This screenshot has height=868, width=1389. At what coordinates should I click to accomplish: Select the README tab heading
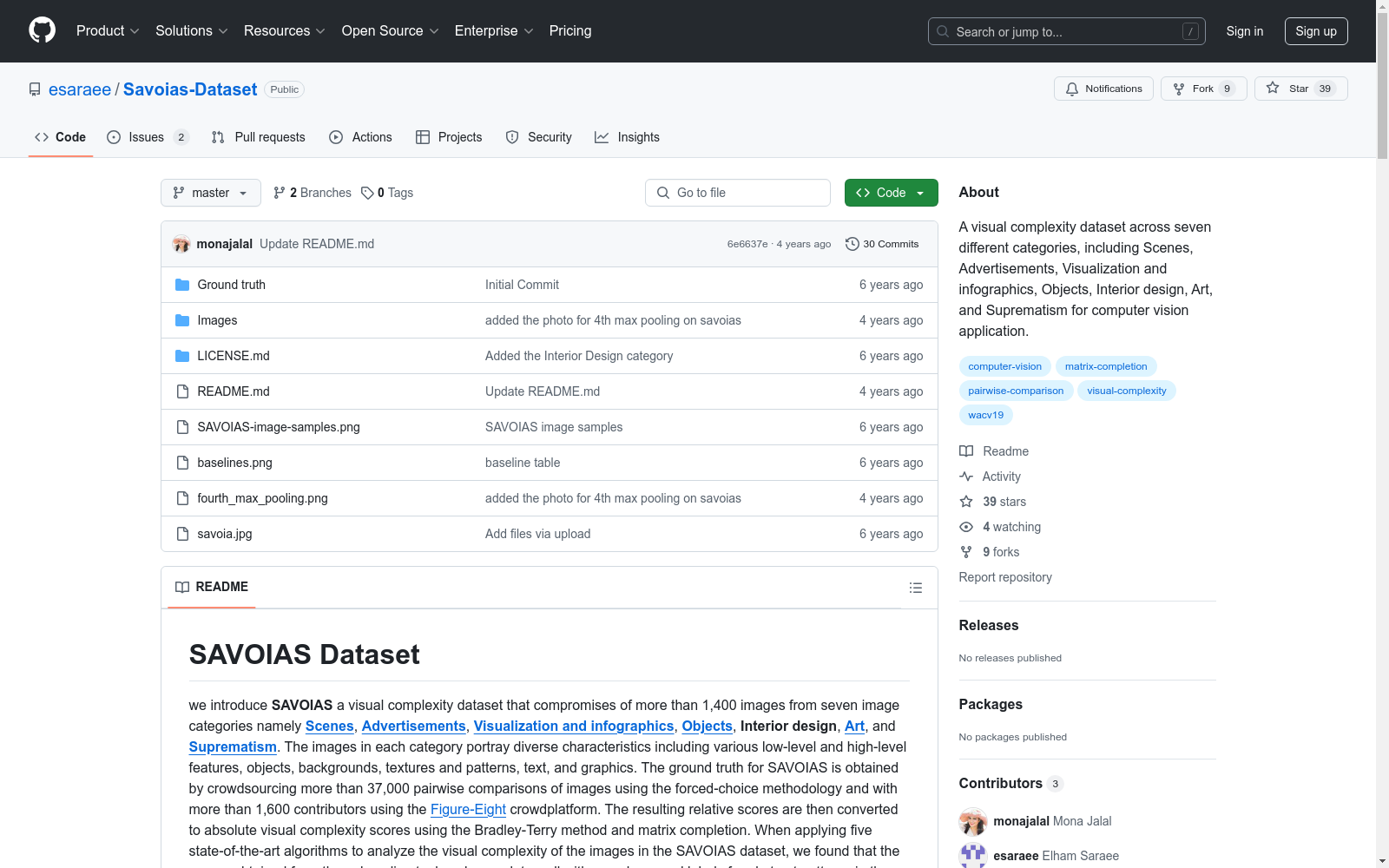click(212, 587)
